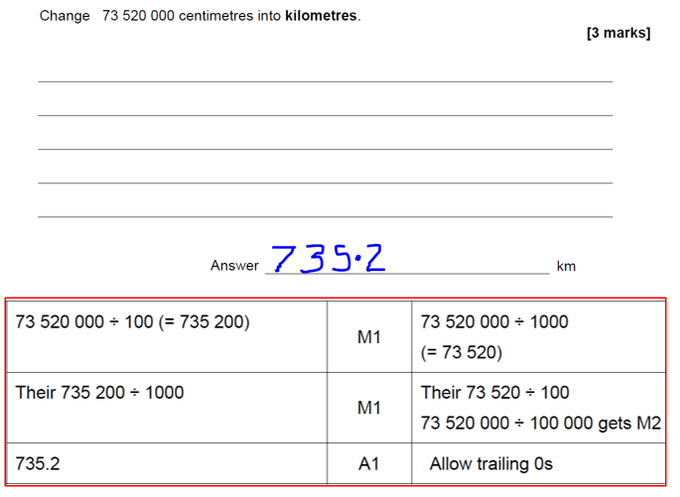Select the handwritten blue answer 735.2
680x497 pixels.
pos(328,258)
